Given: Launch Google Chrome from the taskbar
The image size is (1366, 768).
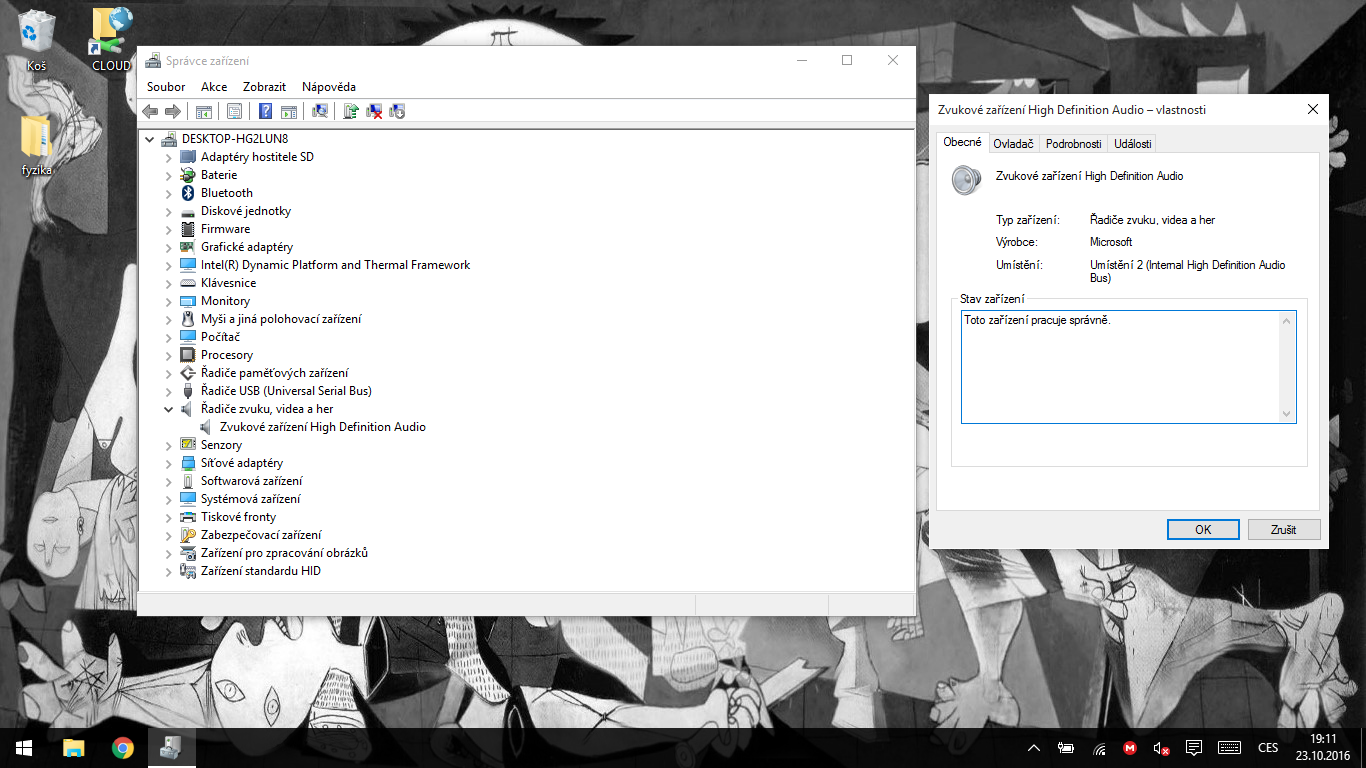Looking at the screenshot, I should 122,748.
